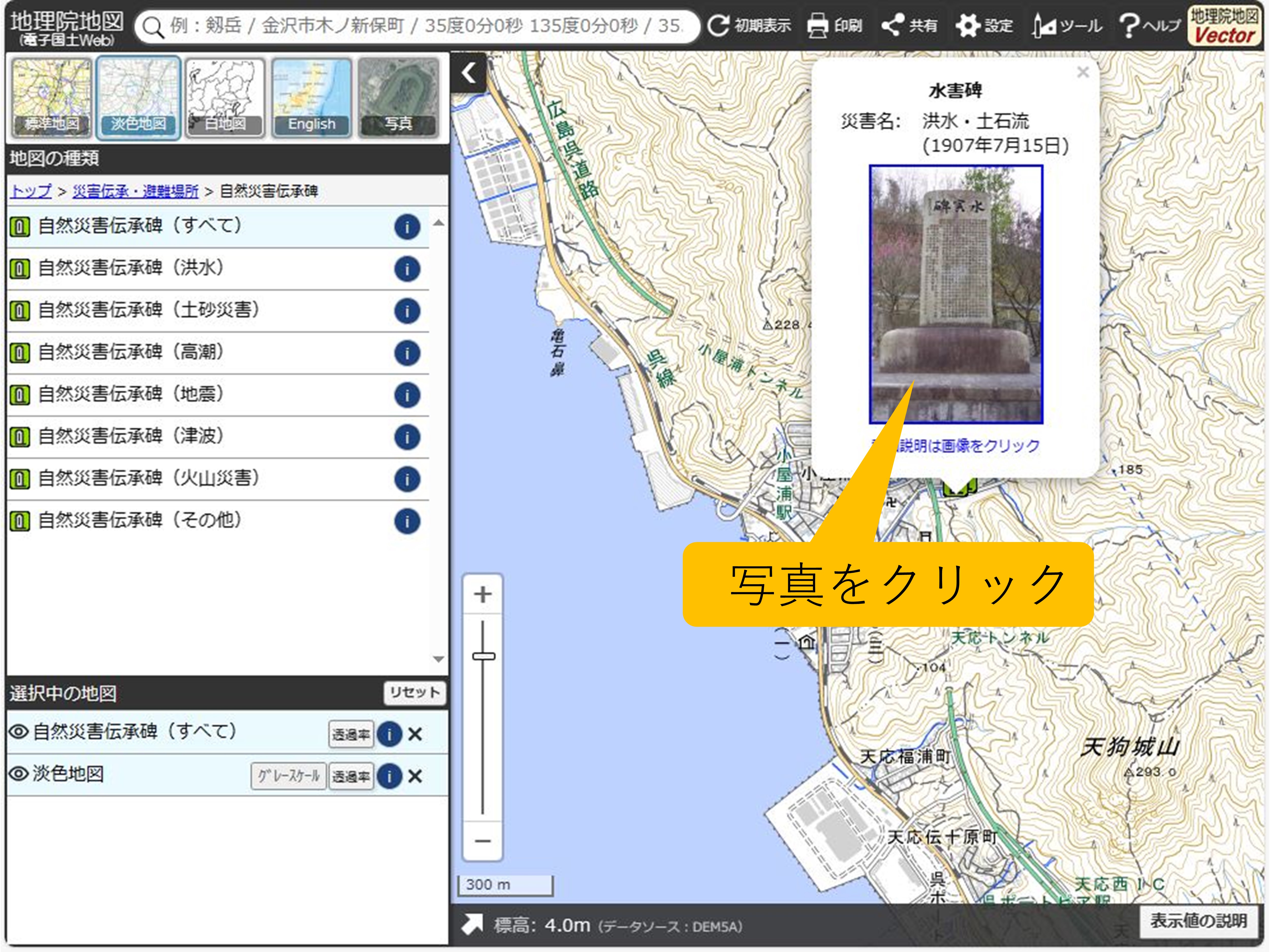The image size is (1270, 952).
Task: Show info for （高潮）layer
Action: point(407,353)
